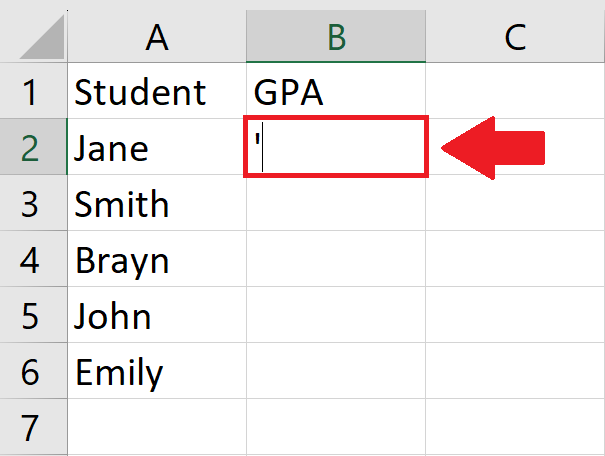Select row 5 header
This screenshot has width=605, height=456.
point(34,314)
